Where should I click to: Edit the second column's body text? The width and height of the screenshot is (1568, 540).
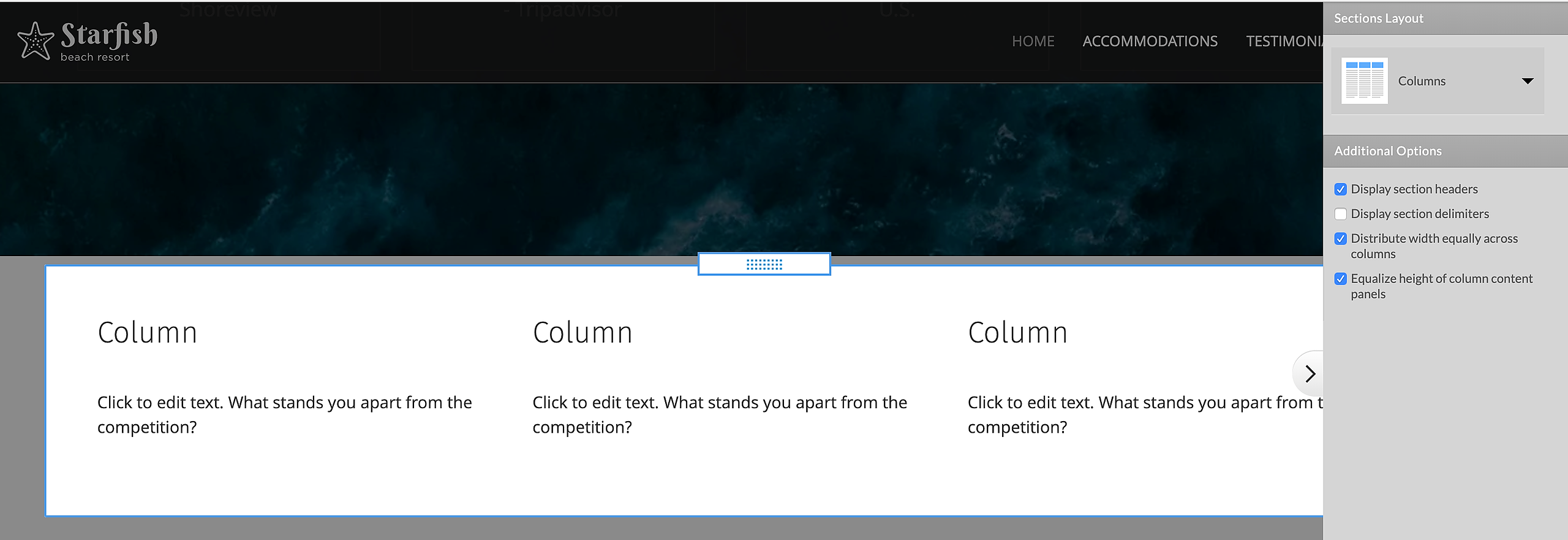(720, 414)
